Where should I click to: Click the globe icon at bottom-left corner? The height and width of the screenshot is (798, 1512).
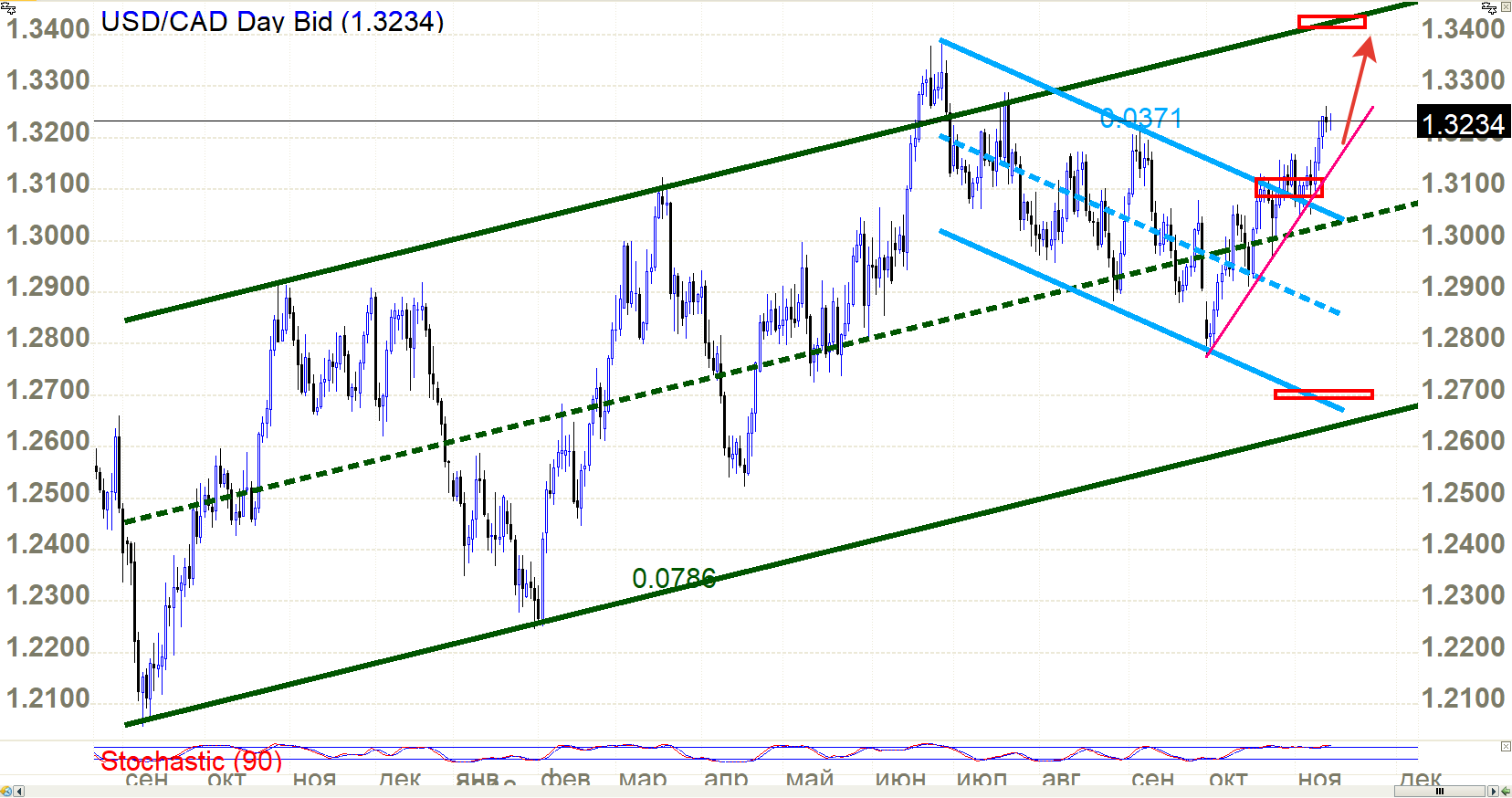tap(5, 792)
